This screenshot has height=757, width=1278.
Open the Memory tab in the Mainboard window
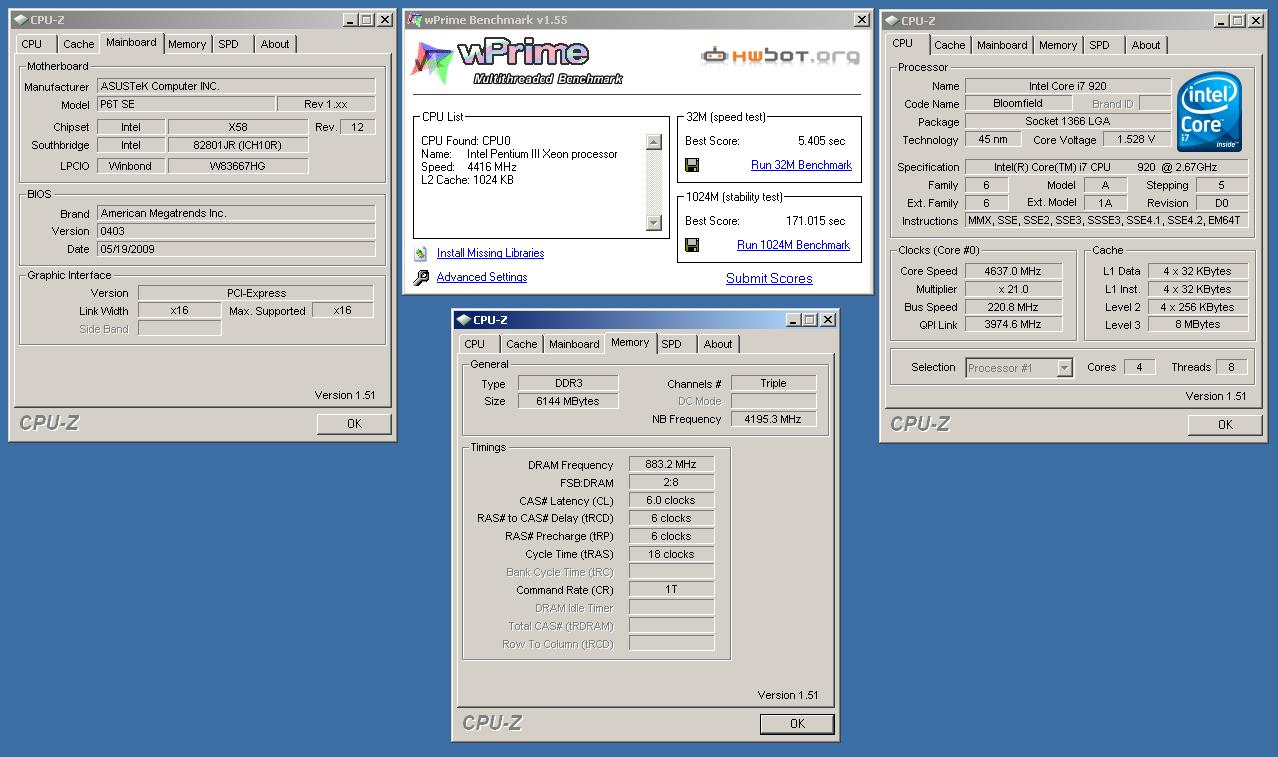(x=187, y=44)
